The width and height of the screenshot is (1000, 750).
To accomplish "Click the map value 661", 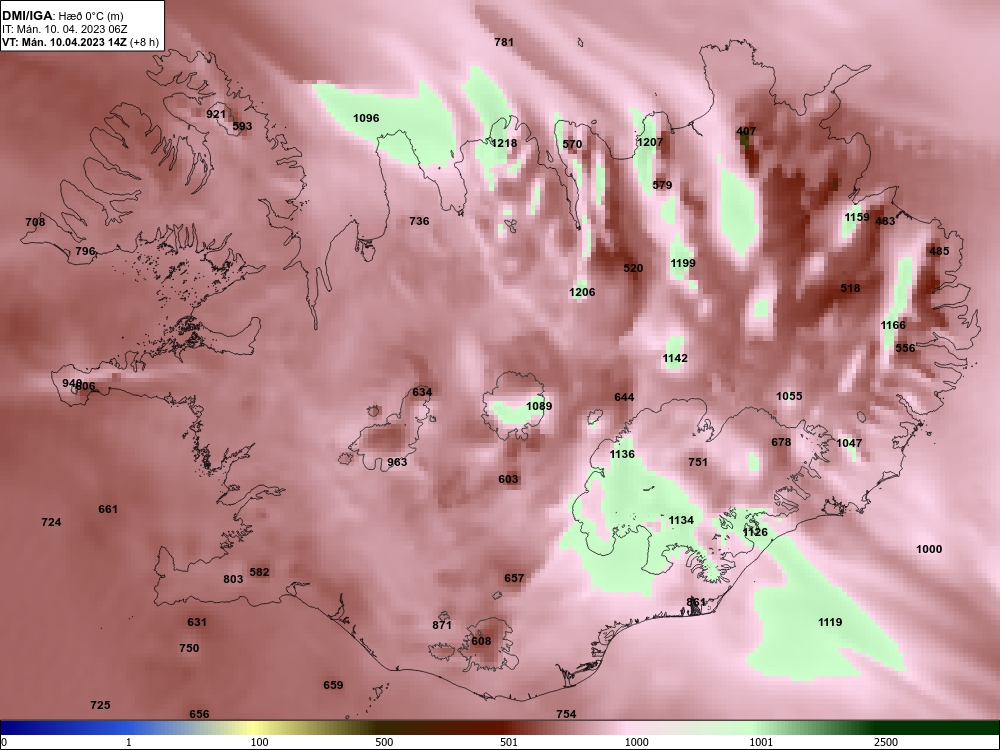I will (x=108, y=510).
